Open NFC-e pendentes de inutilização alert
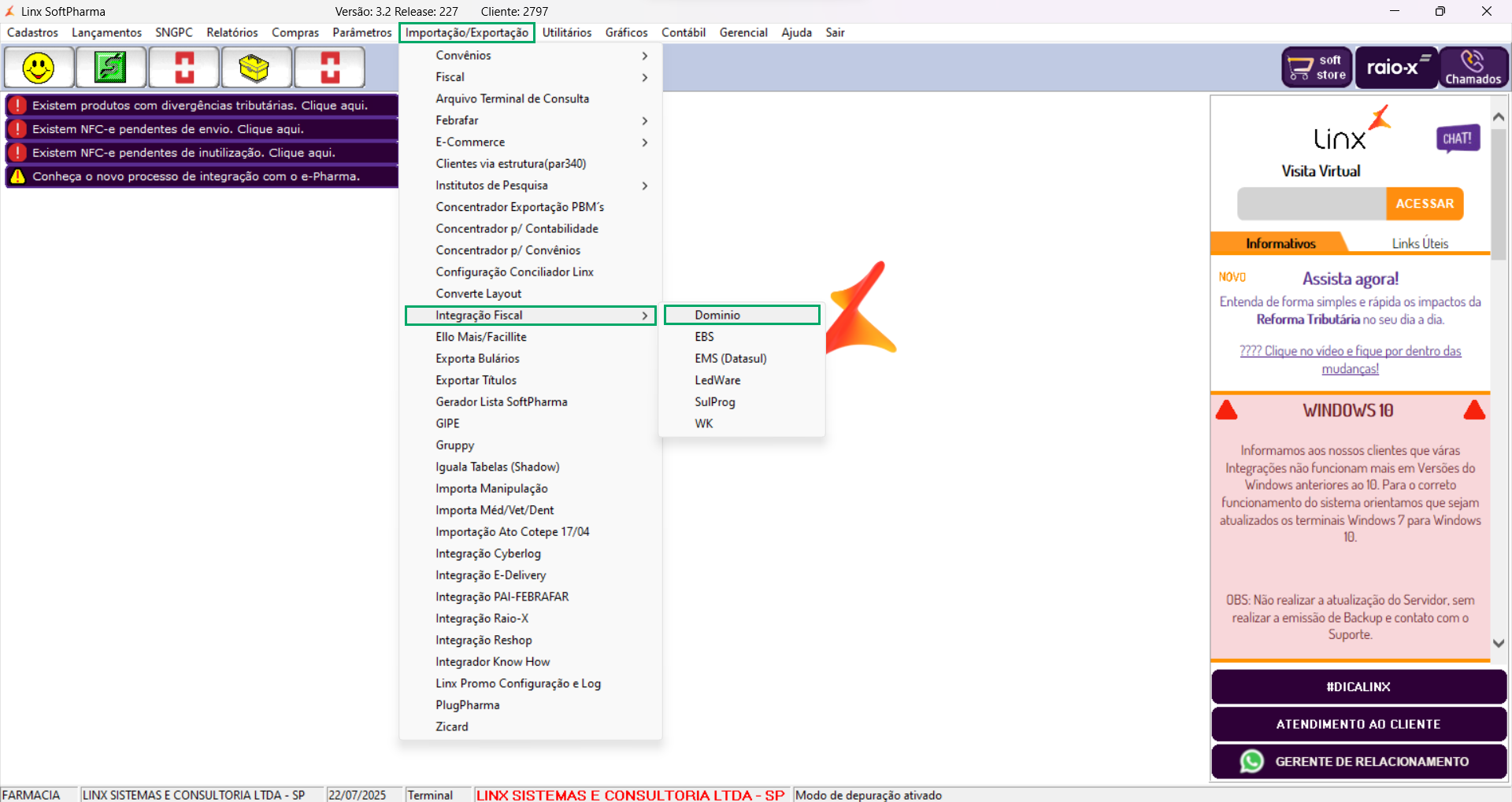The image size is (1512, 802). click(202, 153)
